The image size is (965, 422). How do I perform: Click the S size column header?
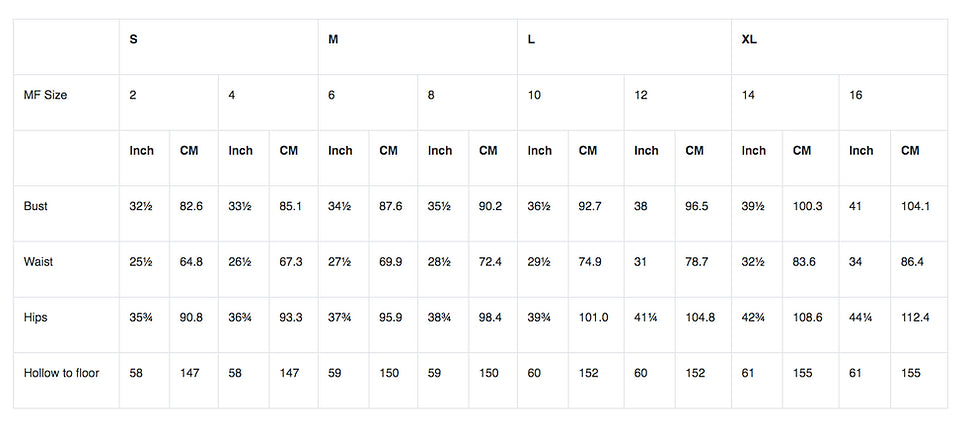click(218, 47)
